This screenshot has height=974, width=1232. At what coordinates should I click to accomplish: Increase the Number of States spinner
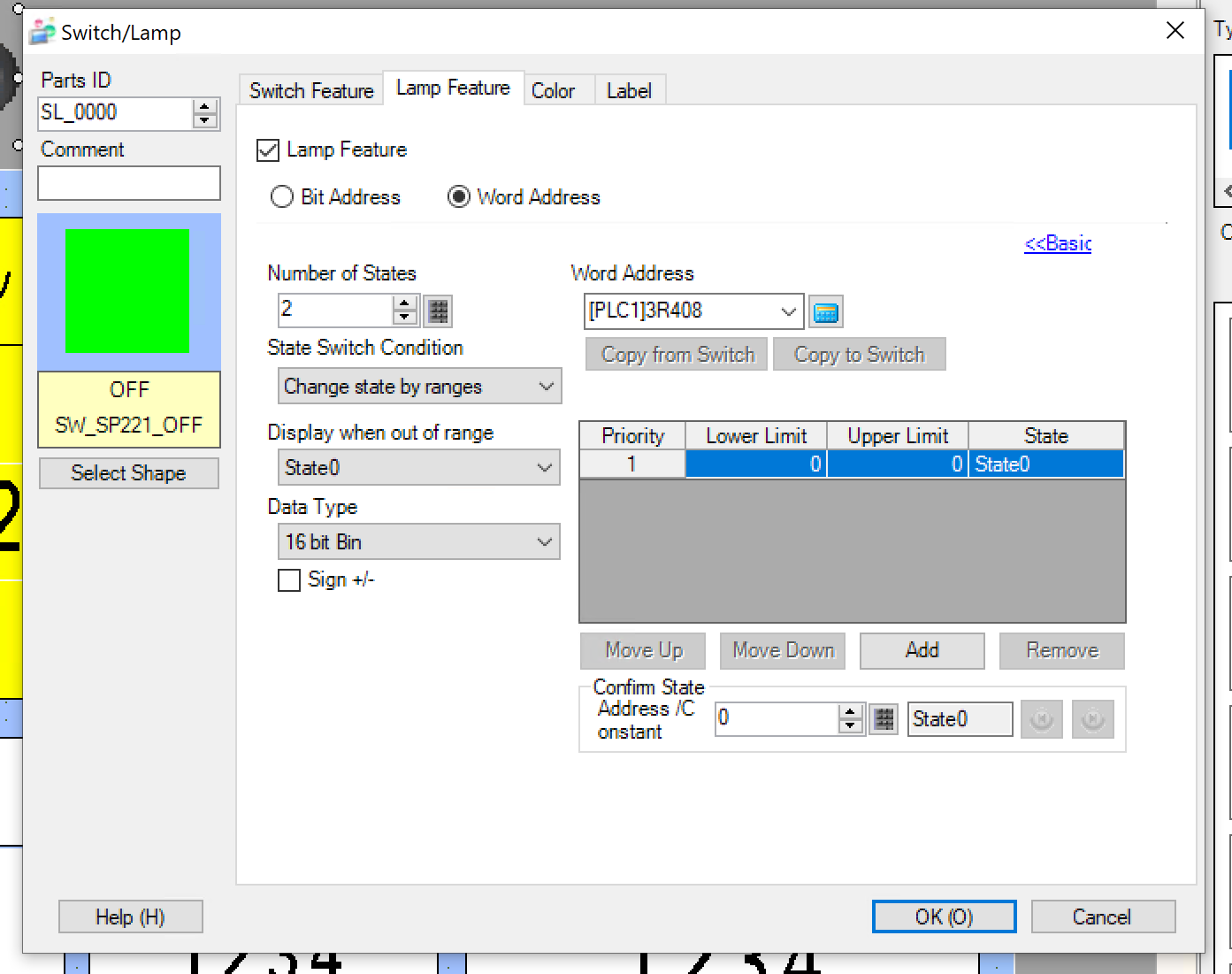[x=405, y=303]
